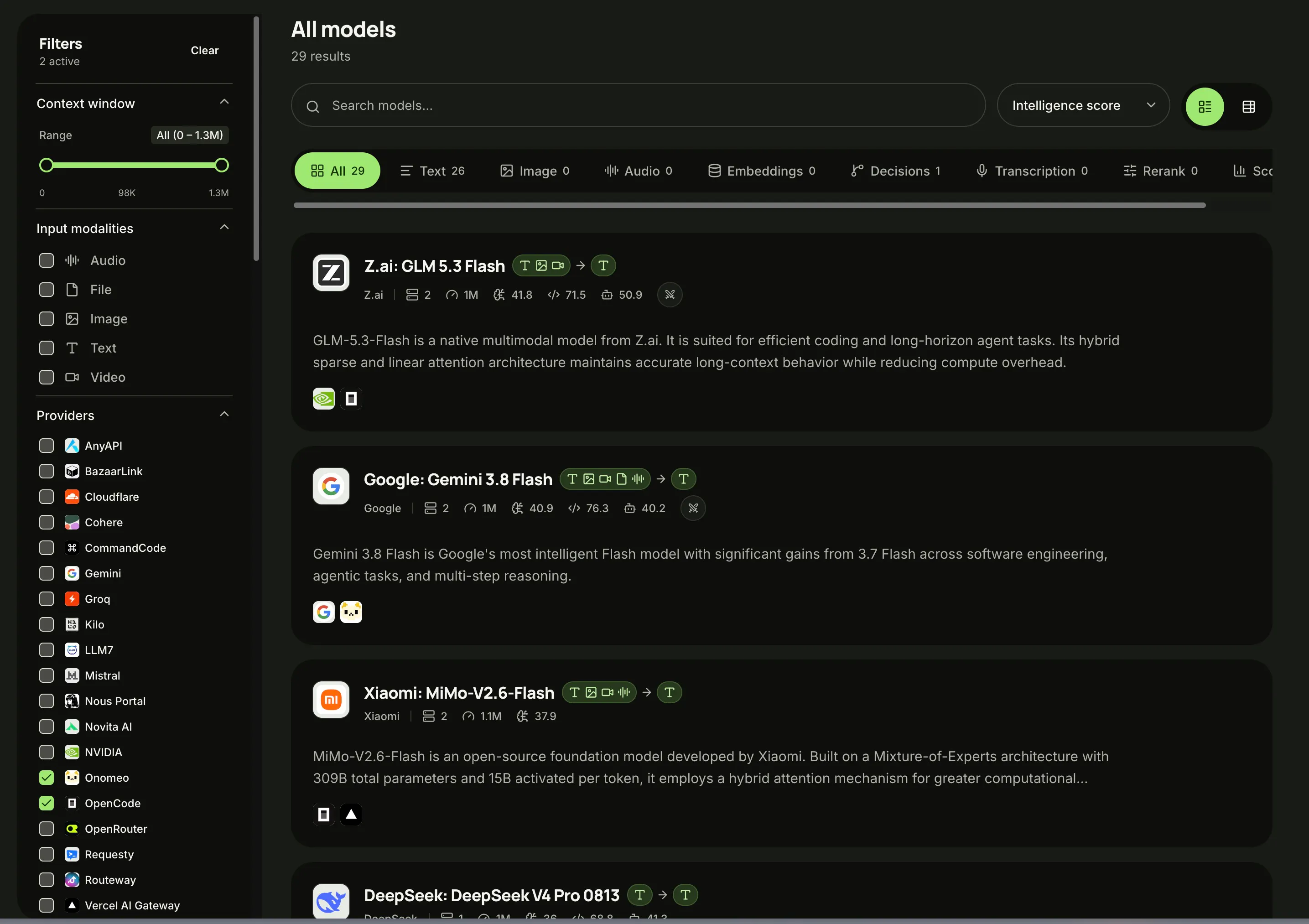Enable the Video input modality checkbox
The width and height of the screenshot is (1309, 924).
(46, 377)
